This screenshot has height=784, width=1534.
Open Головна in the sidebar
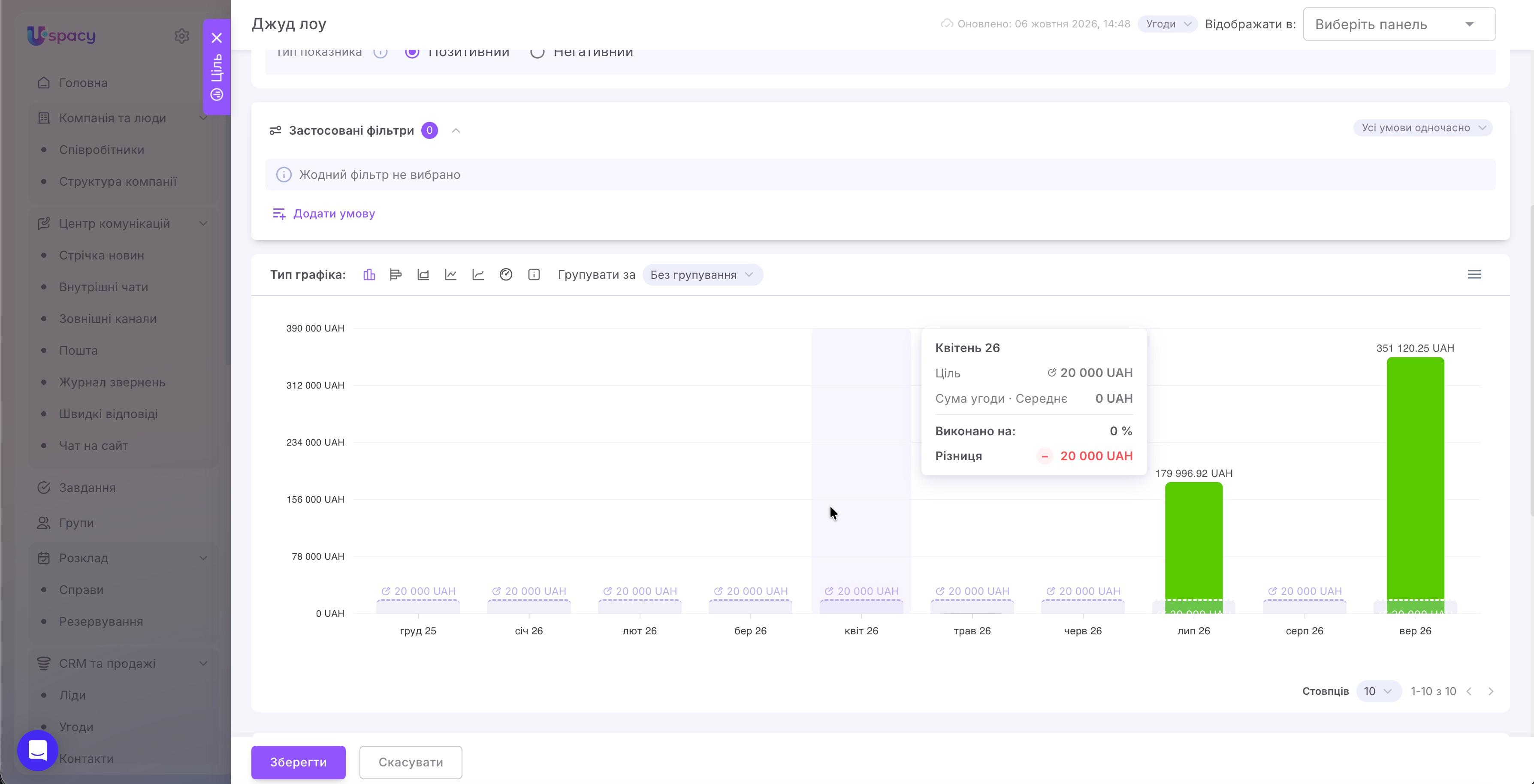point(83,83)
